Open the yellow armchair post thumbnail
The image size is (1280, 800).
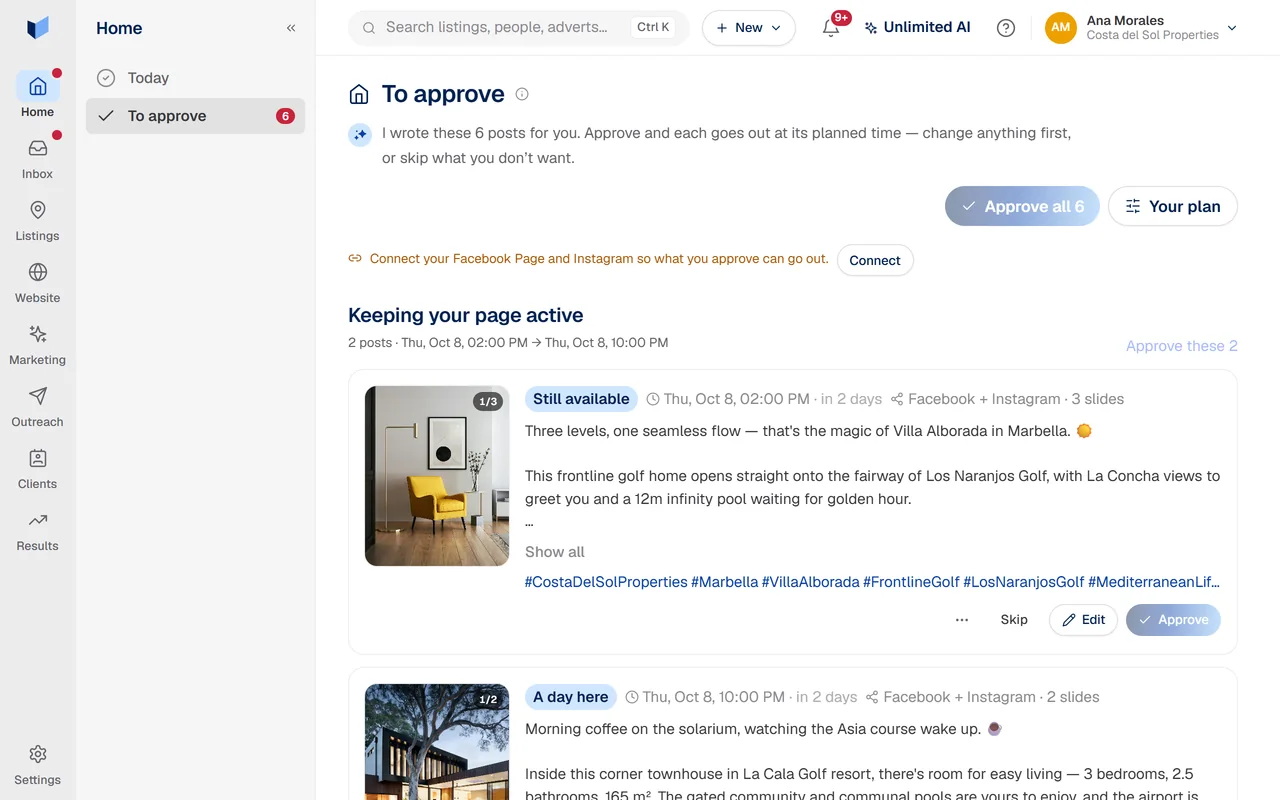click(x=437, y=476)
